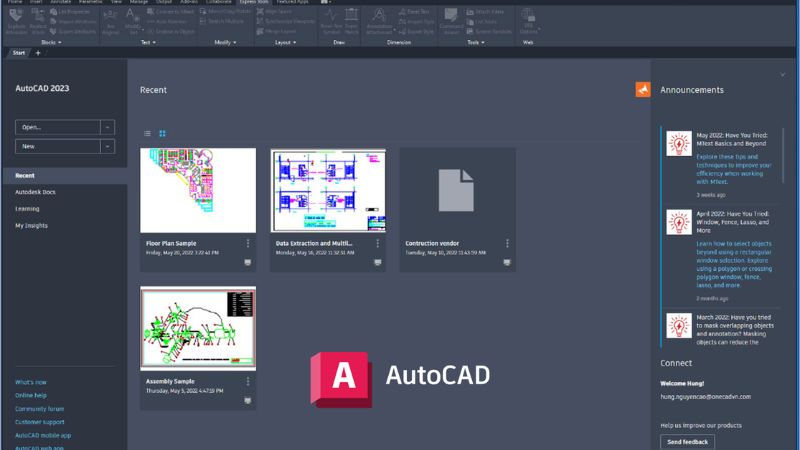Select the Explode Attributes ribbon tool

coord(16,22)
